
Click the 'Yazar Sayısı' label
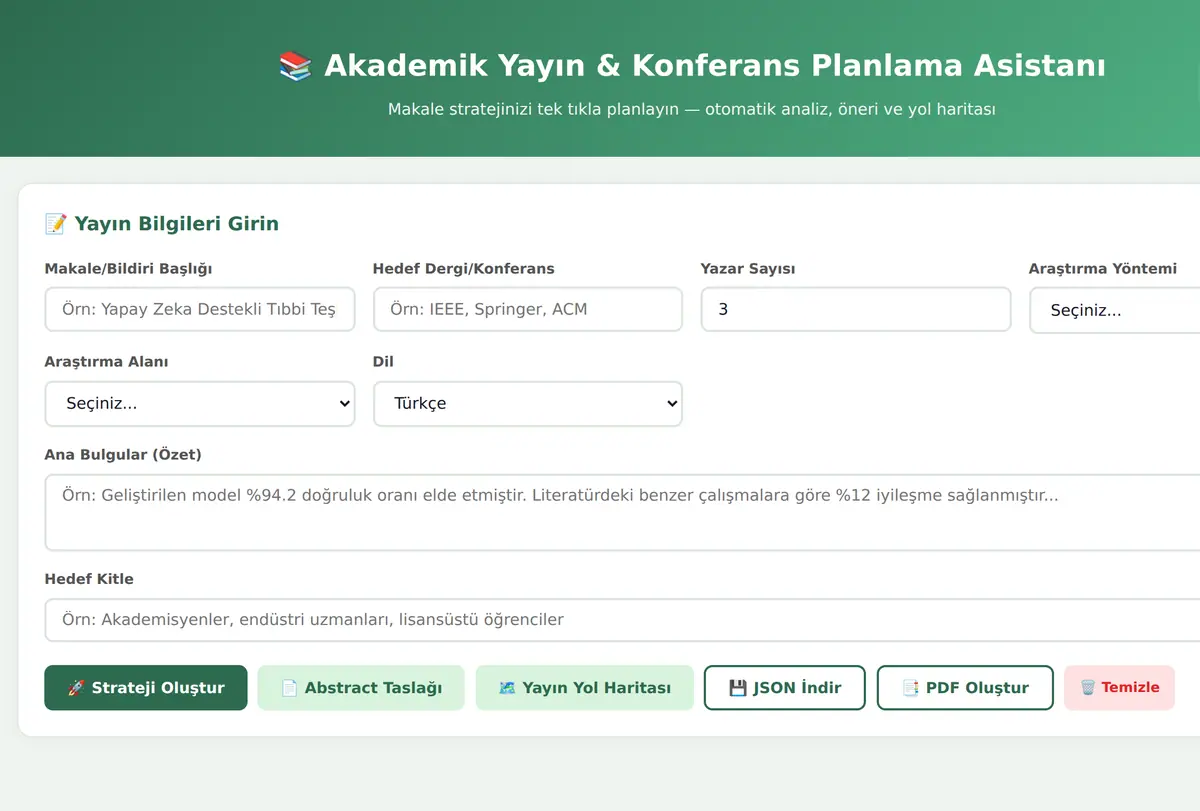[748, 269]
